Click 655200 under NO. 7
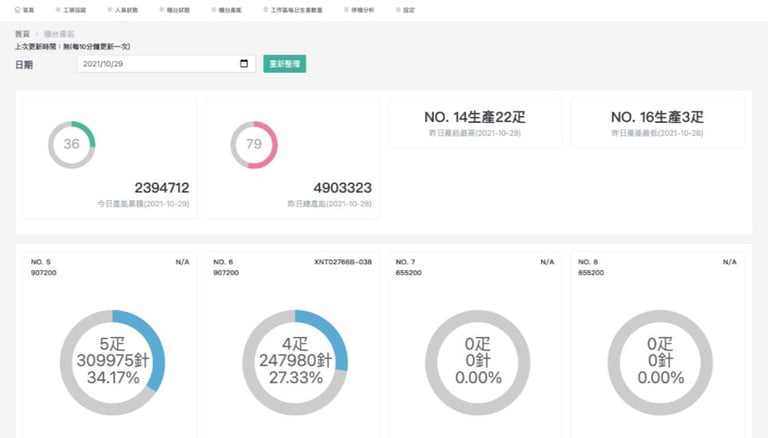This screenshot has width=768, height=438. tap(408, 273)
